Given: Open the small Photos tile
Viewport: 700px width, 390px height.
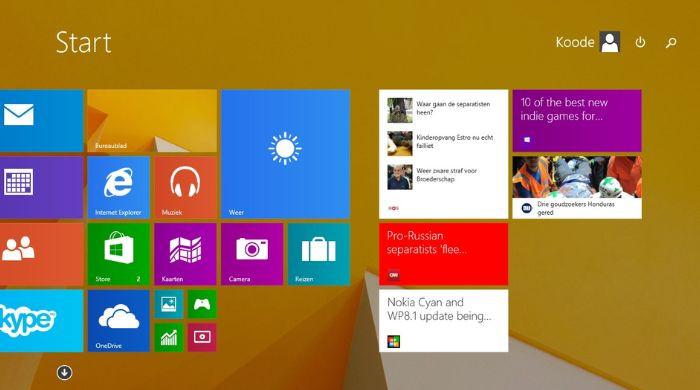Looking at the screenshot, I should tap(169, 304).
